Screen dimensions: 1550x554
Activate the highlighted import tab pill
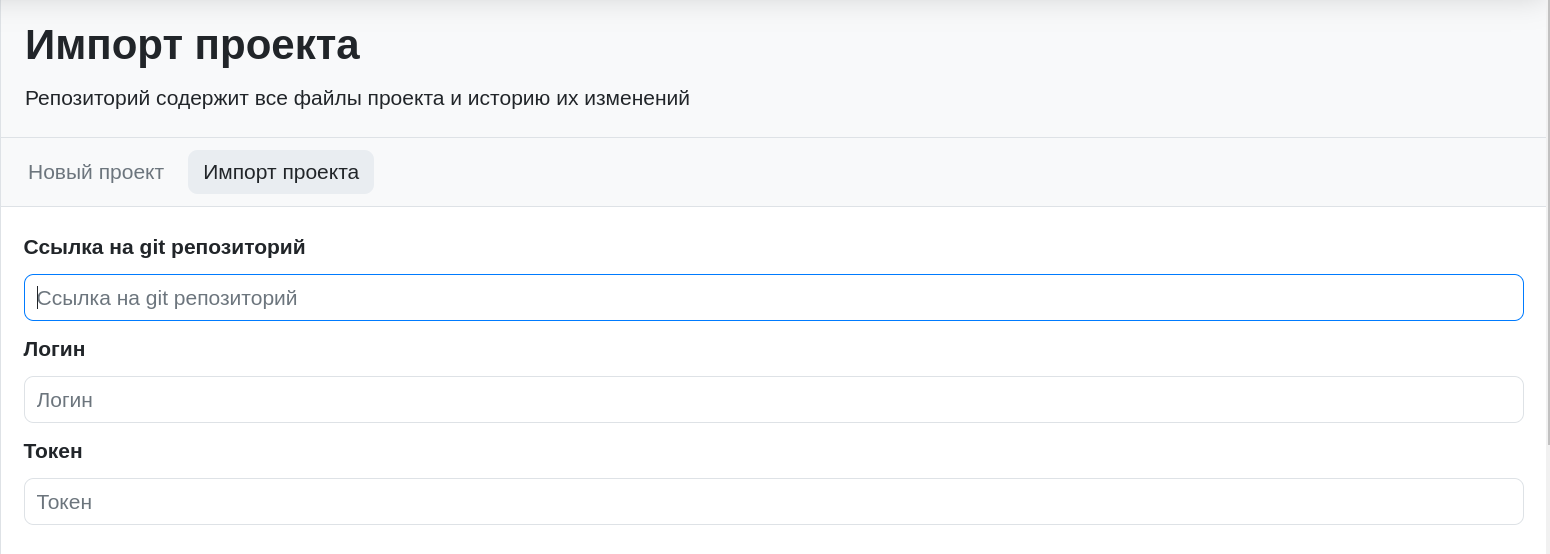(x=281, y=172)
